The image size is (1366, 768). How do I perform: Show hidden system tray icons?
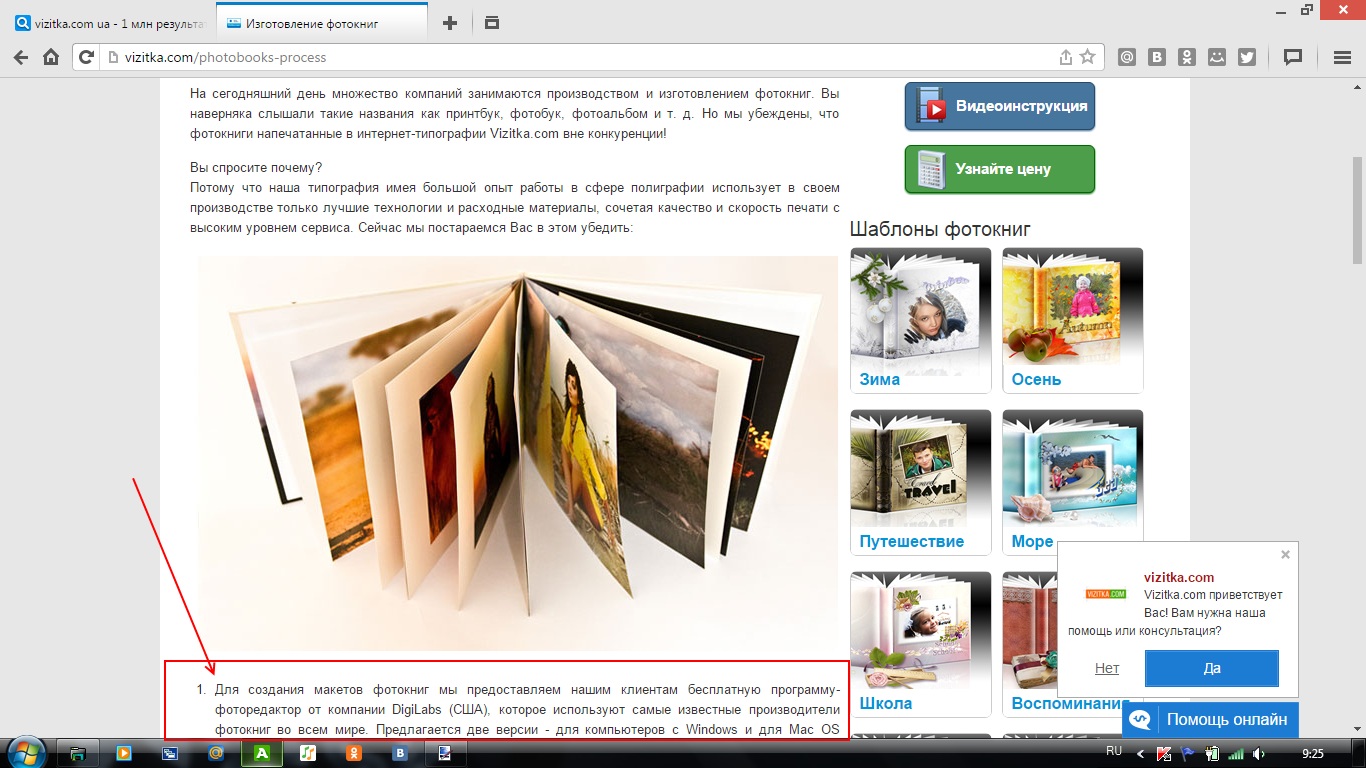[x=1138, y=753]
